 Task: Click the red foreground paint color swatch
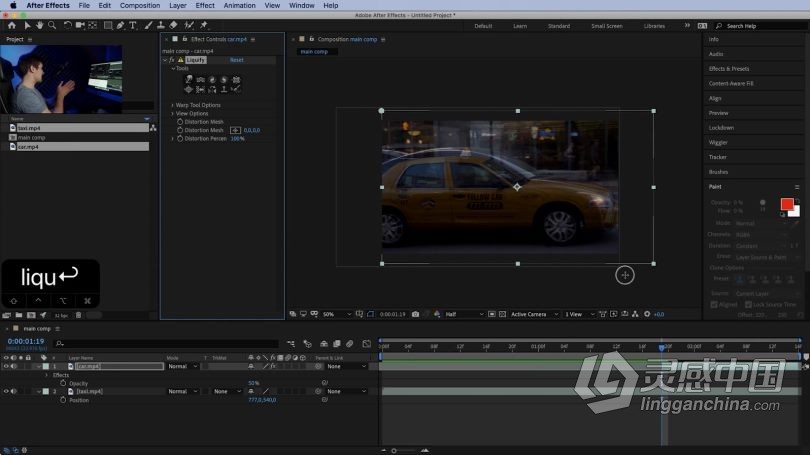tap(787, 204)
